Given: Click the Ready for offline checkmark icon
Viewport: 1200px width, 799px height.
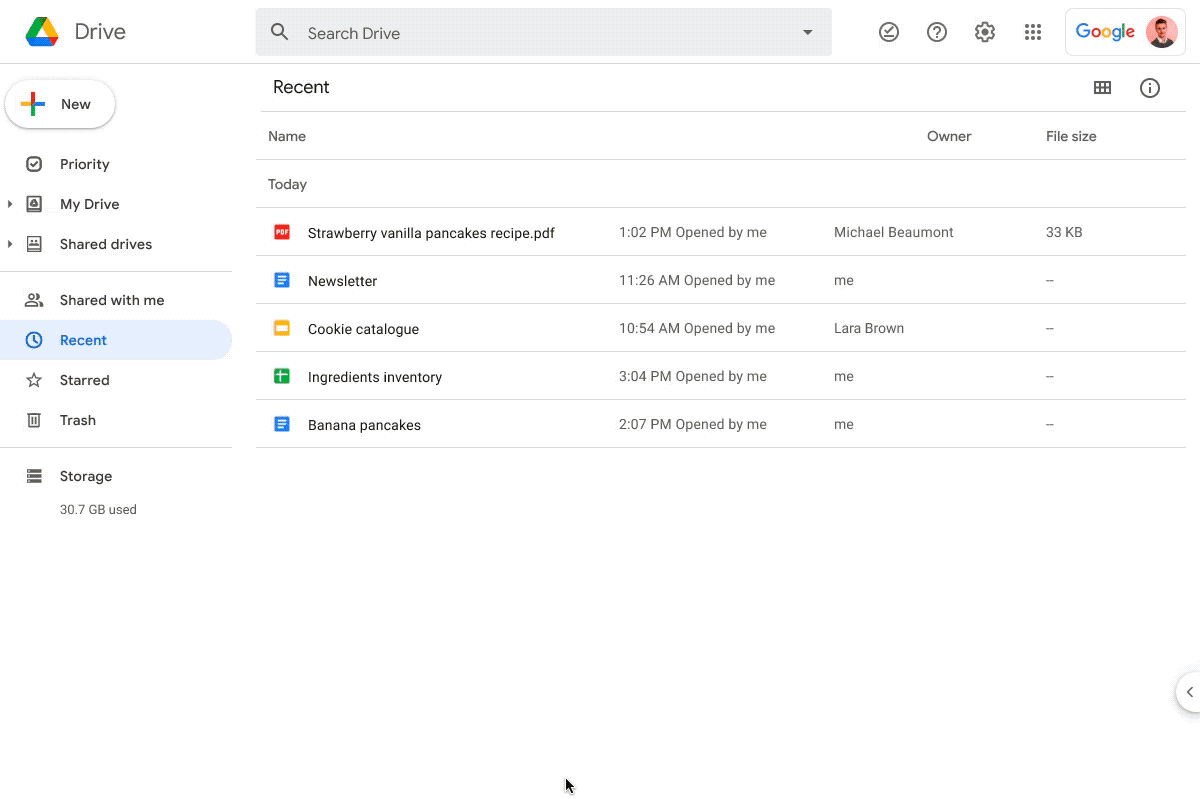Looking at the screenshot, I should [x=888, y=33].
